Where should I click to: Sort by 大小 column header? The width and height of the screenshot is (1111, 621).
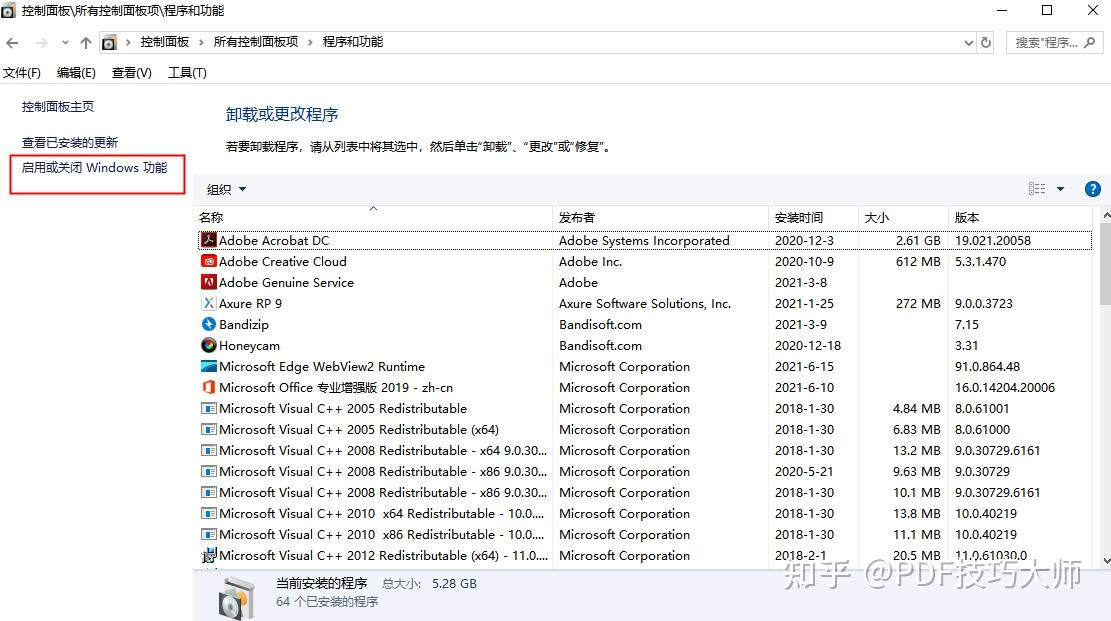tap(903, 218)
